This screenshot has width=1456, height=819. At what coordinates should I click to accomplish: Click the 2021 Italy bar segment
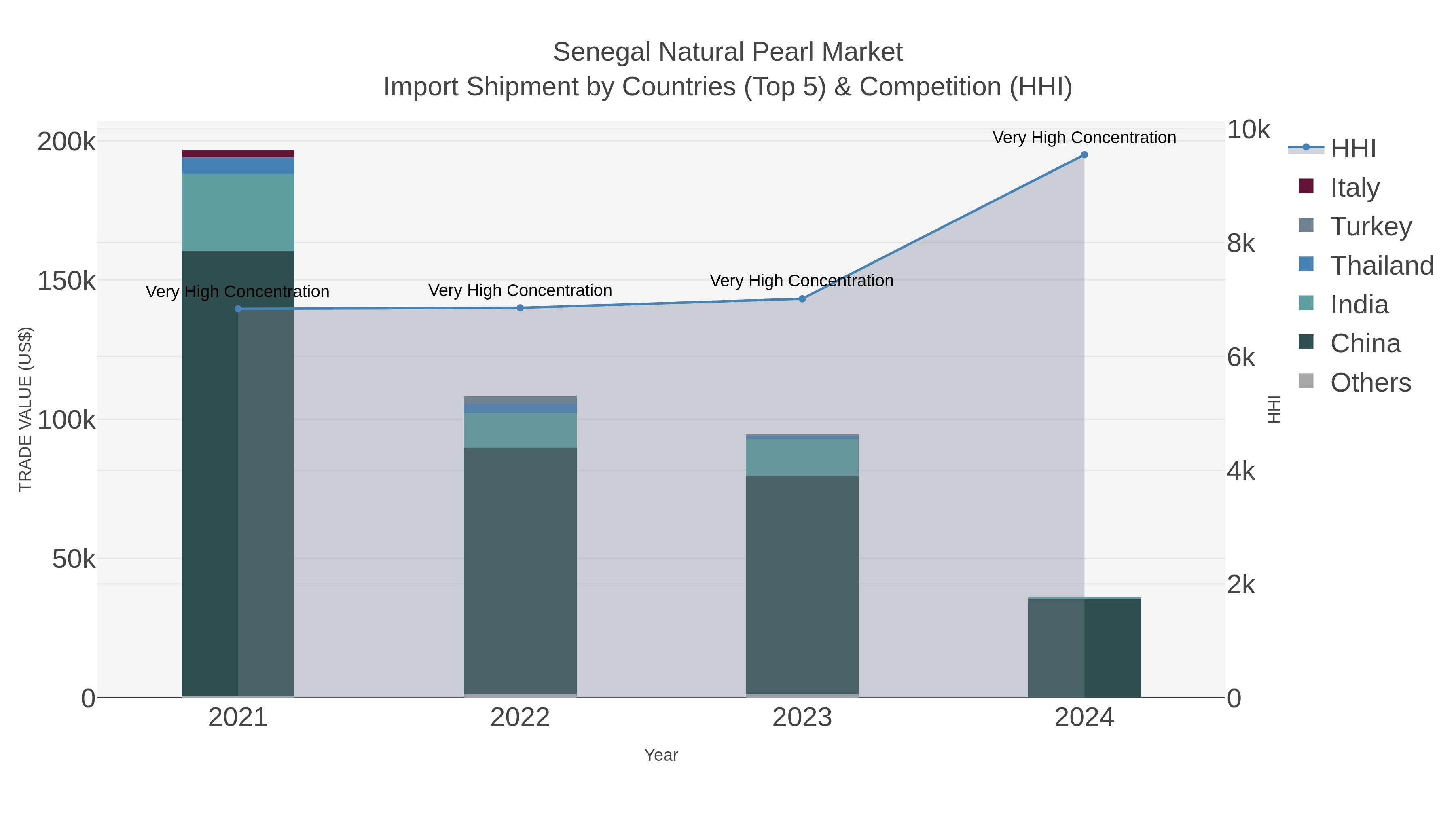(238, 154)
